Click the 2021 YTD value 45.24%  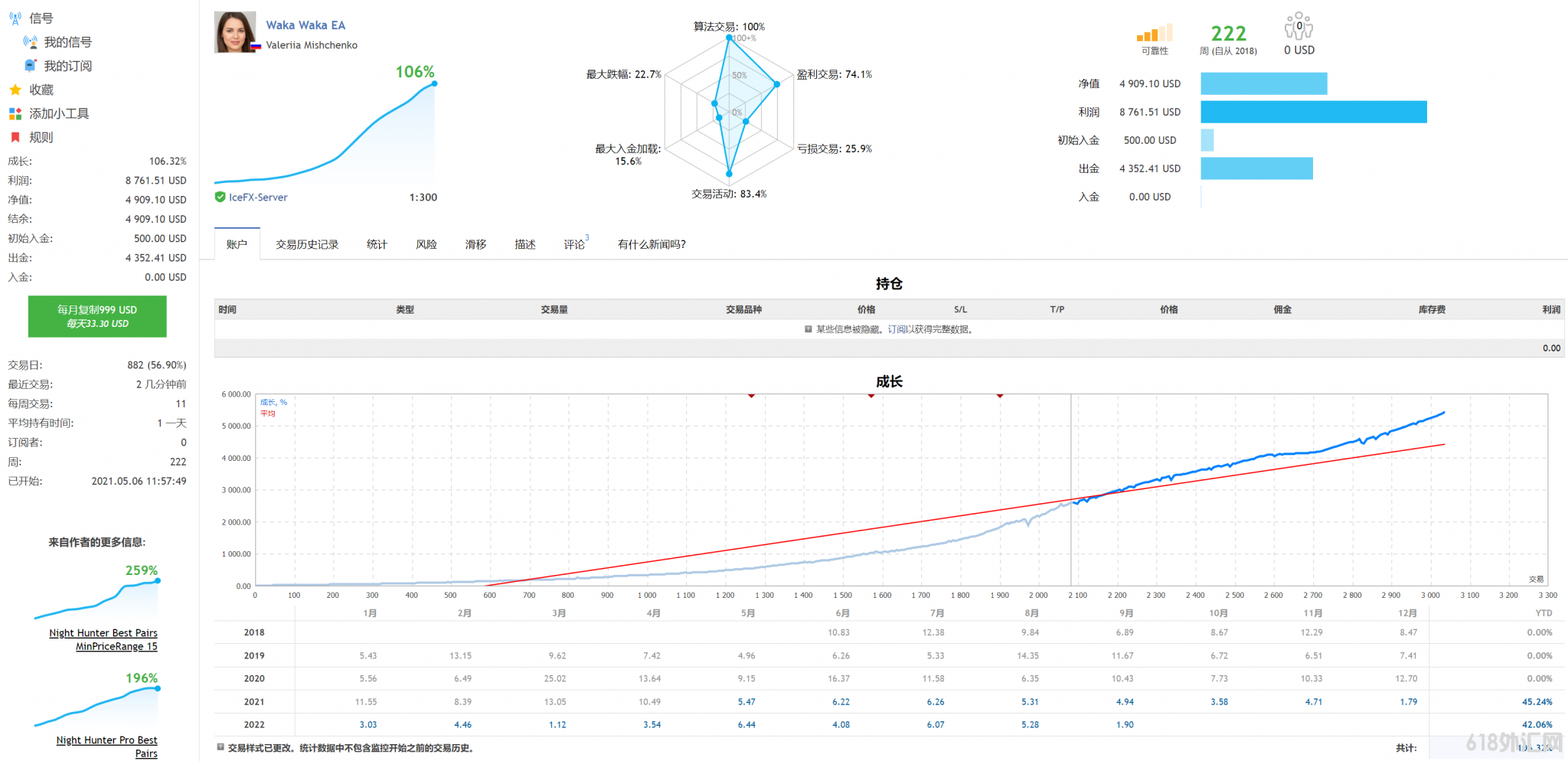pyautogui.click(x=1537, y=701)
